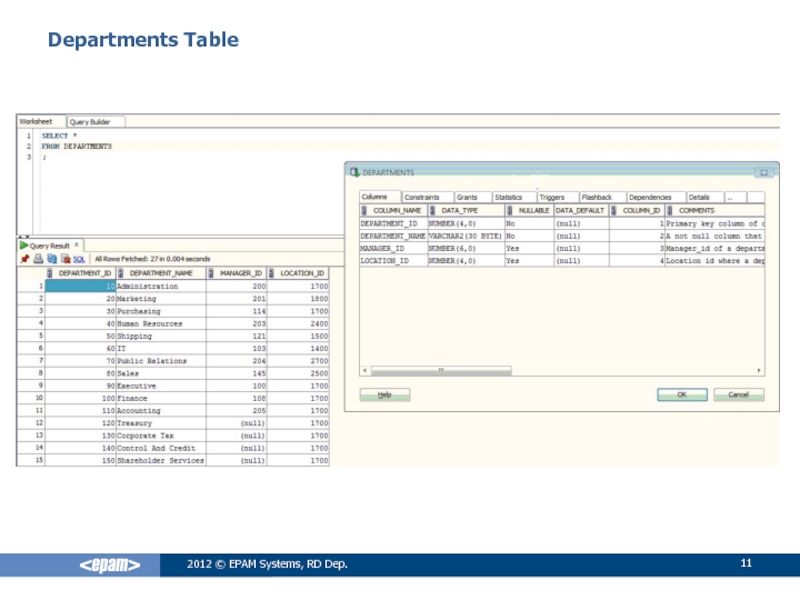Click the pin (freeze view) icon in Query Result

pos(24,257)
